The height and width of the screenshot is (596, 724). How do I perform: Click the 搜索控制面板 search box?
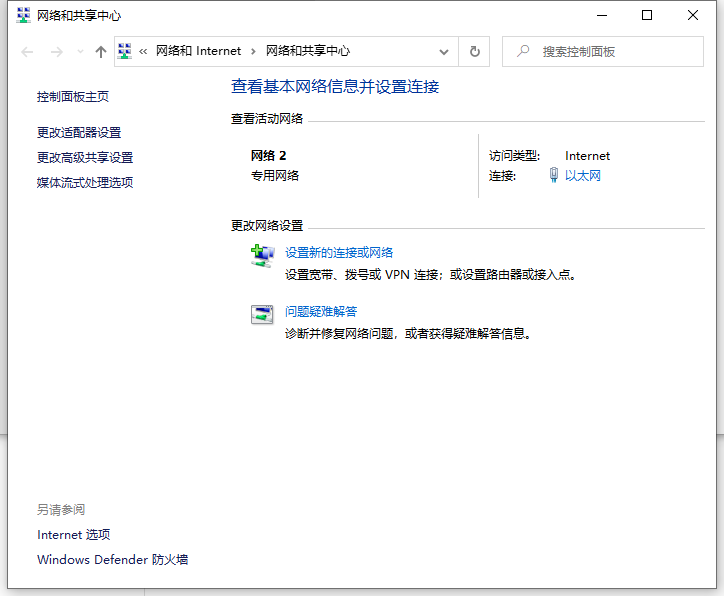tap(610, 51)
